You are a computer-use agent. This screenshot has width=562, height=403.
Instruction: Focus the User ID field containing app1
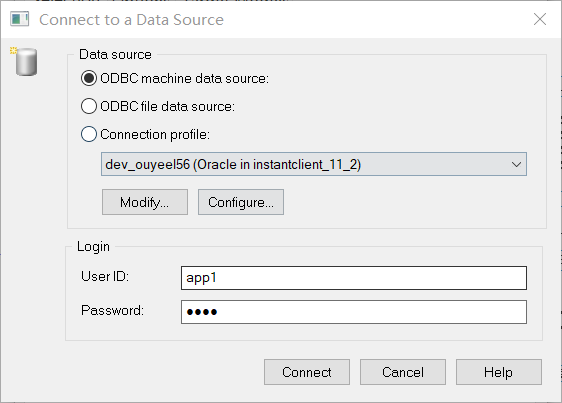354,278
